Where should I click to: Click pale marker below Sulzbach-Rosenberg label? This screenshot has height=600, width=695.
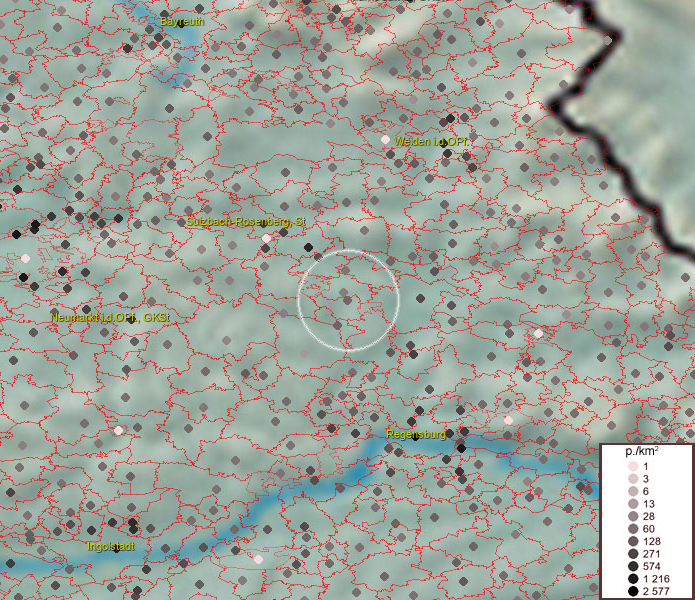pyautogui.click(x=267, y=238)
